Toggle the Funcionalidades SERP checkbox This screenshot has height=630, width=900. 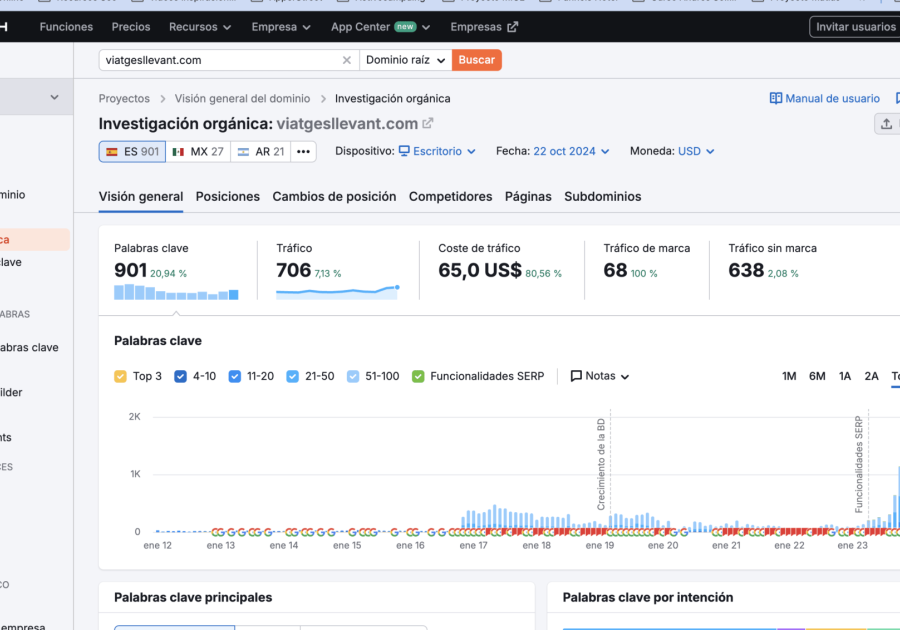coord(418,376)
